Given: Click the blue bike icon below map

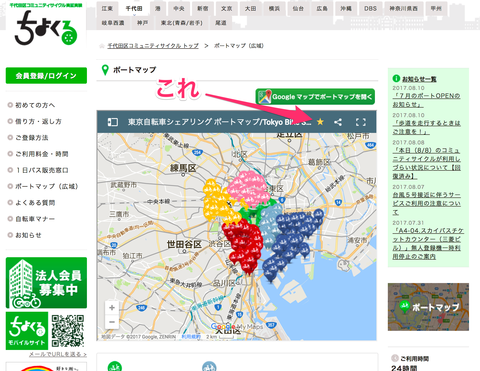Looking at the screenshot, I should point(209,366).
